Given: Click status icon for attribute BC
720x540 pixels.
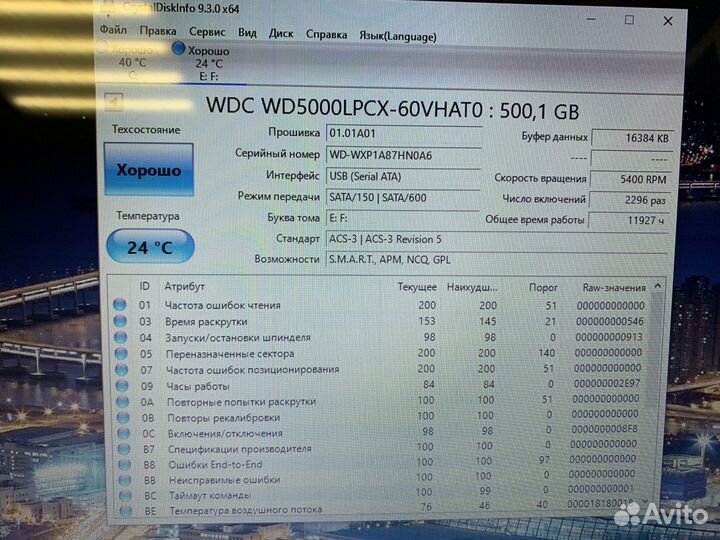Looking at the screenshot, I should 125,495.
